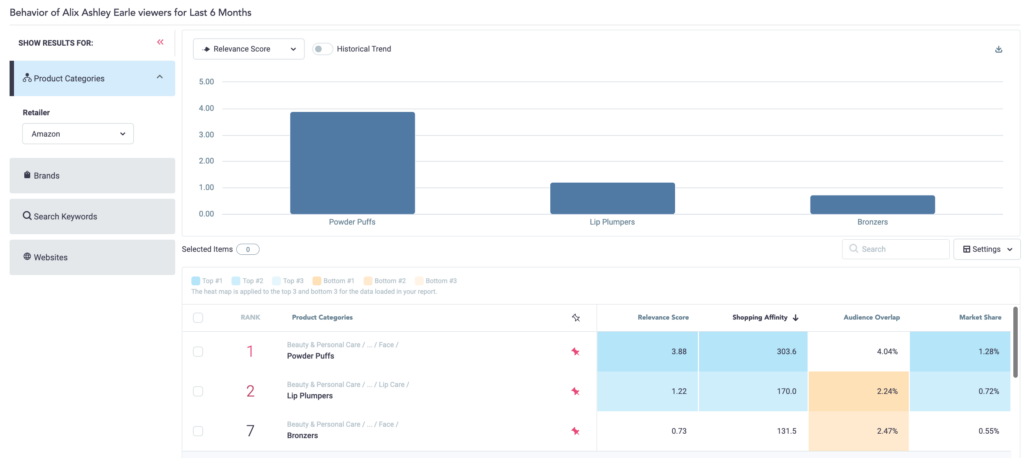Screen dimensions: 1024x458
Task: Click the pink star icon for Bronzers
Action: (x=575, y=431)
